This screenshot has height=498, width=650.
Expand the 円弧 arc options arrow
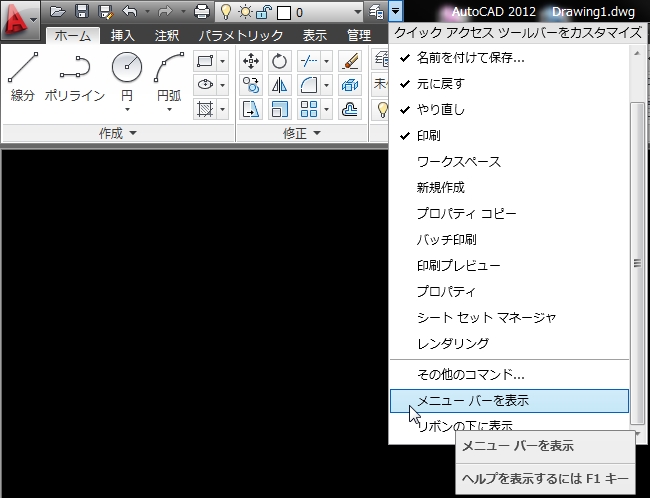169,109
